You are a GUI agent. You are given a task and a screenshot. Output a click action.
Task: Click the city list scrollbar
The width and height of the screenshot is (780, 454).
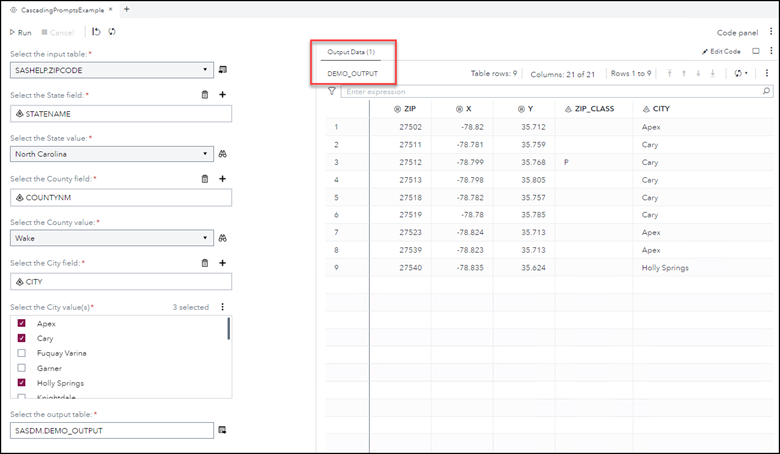pos(228,329)
